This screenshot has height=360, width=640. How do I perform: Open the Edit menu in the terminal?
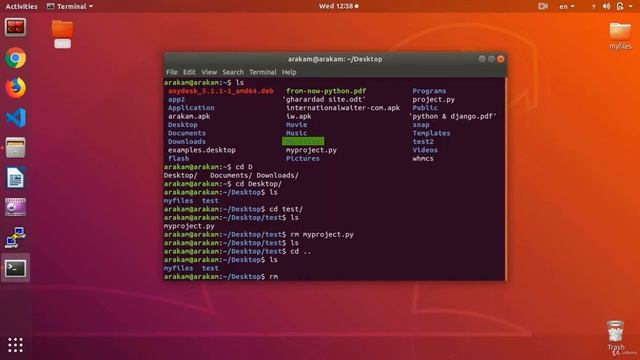click(x=189, y=72)
